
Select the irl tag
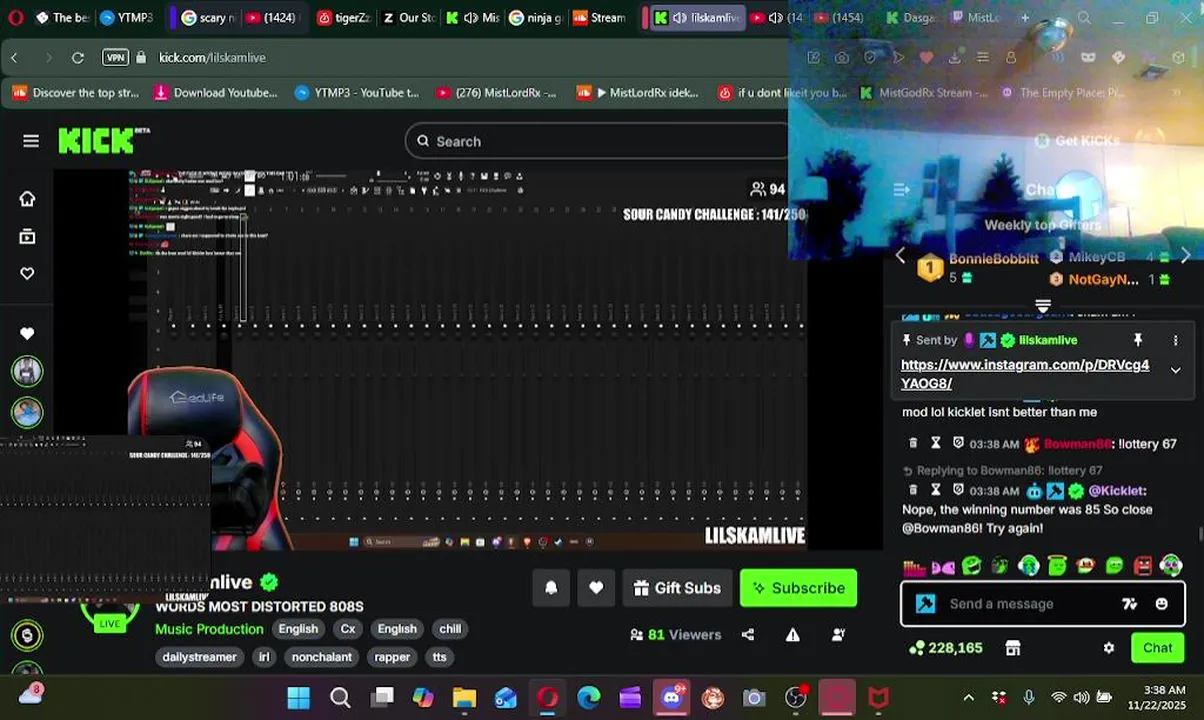tap(264, 657)
